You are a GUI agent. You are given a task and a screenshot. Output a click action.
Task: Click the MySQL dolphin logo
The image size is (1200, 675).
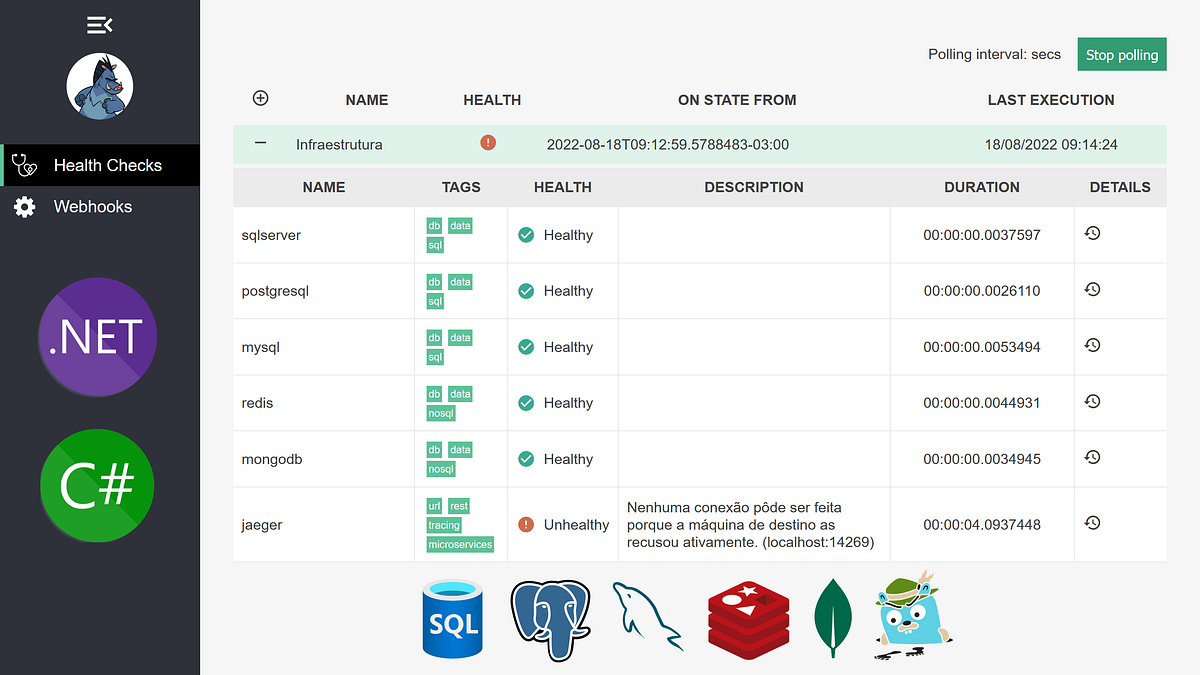point(648,617)
